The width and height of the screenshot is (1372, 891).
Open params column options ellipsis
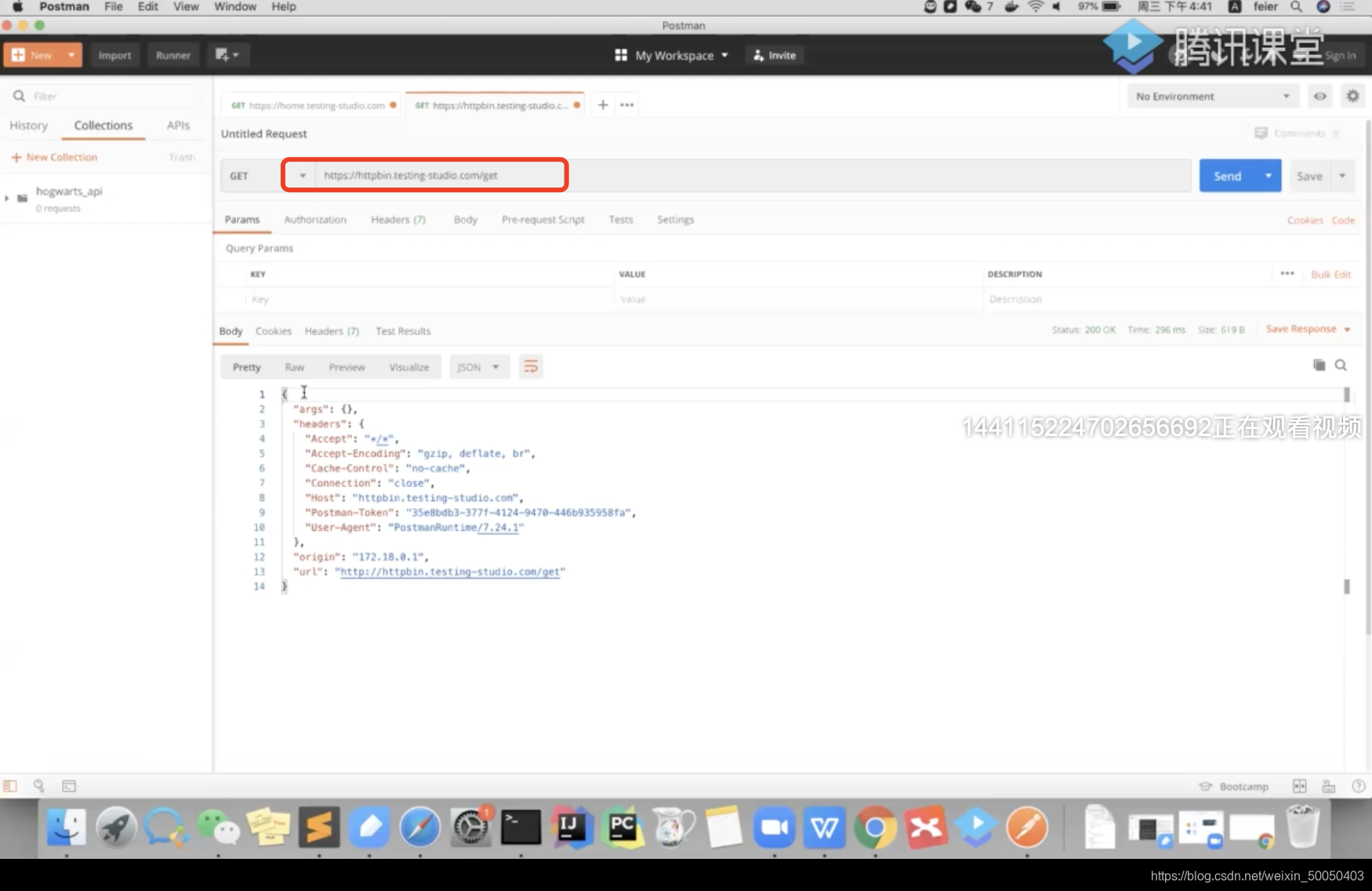[x=1287, y=274]
